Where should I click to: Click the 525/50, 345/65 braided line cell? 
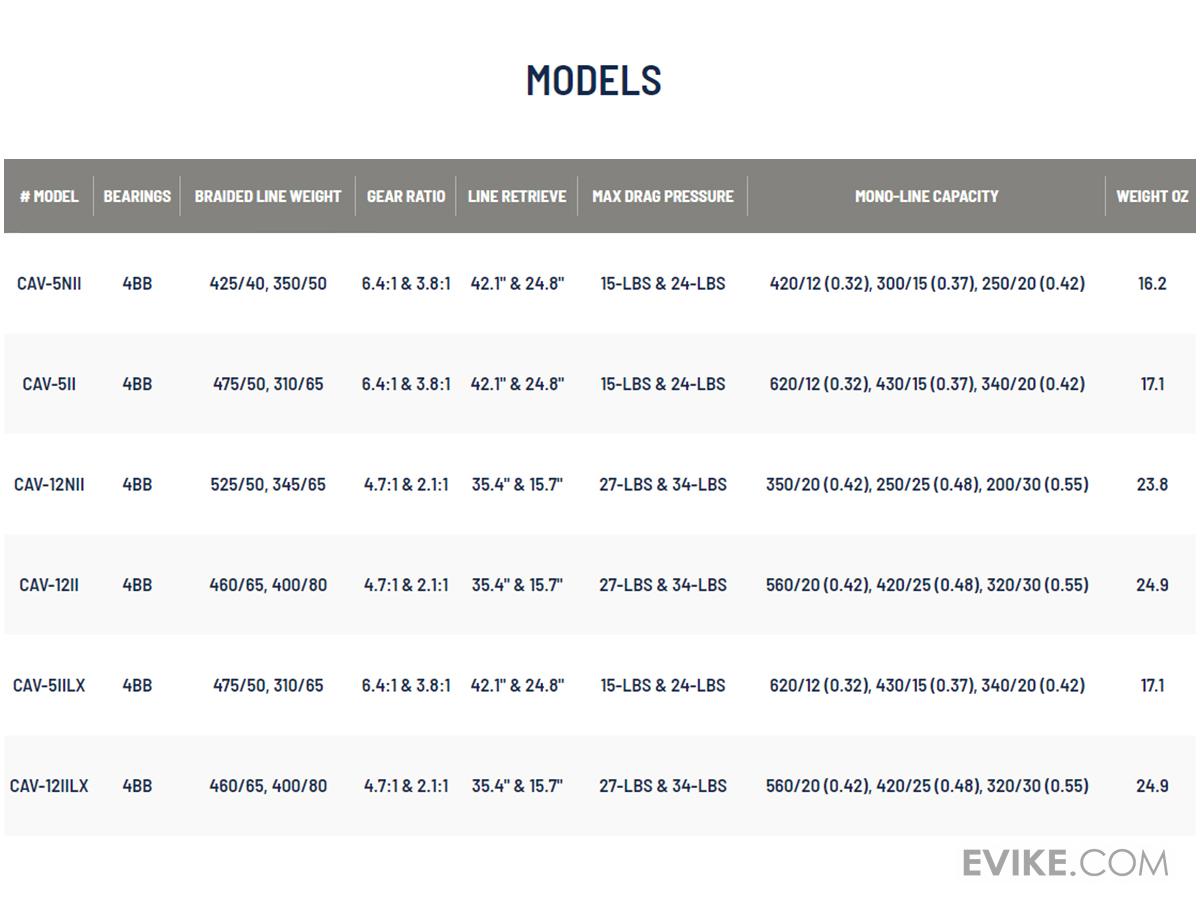pyautogui.click(x=268, y=484)
